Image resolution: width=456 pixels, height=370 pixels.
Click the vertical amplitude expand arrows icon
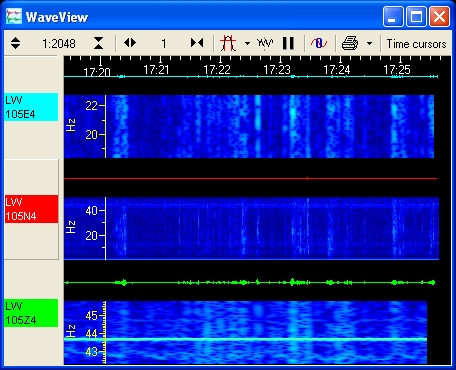click(15, 43)
